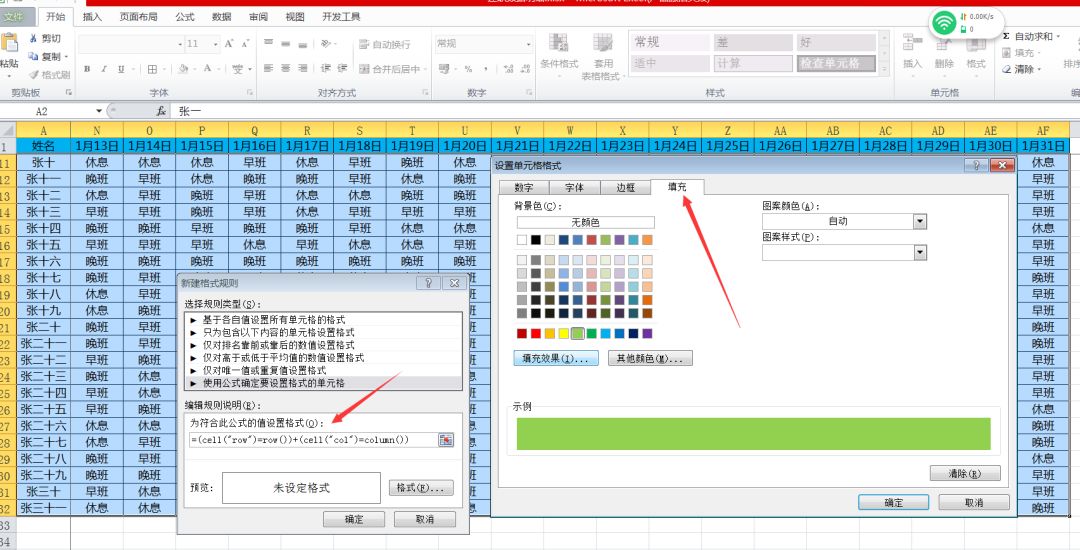Click the Top Align icon
1080x550 pixels.
(269, 43)
